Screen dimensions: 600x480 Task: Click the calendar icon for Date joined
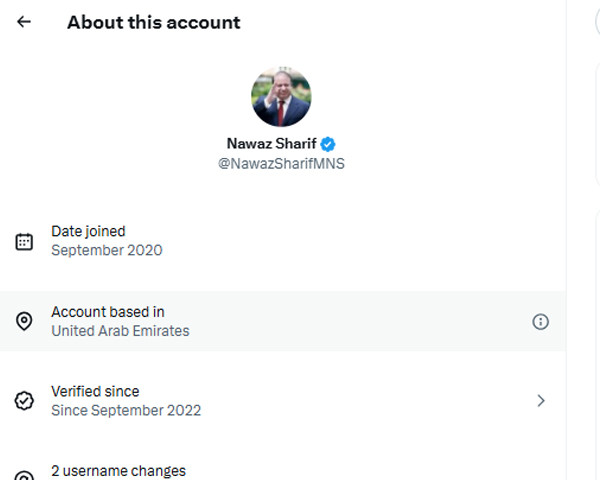[25, 241]
